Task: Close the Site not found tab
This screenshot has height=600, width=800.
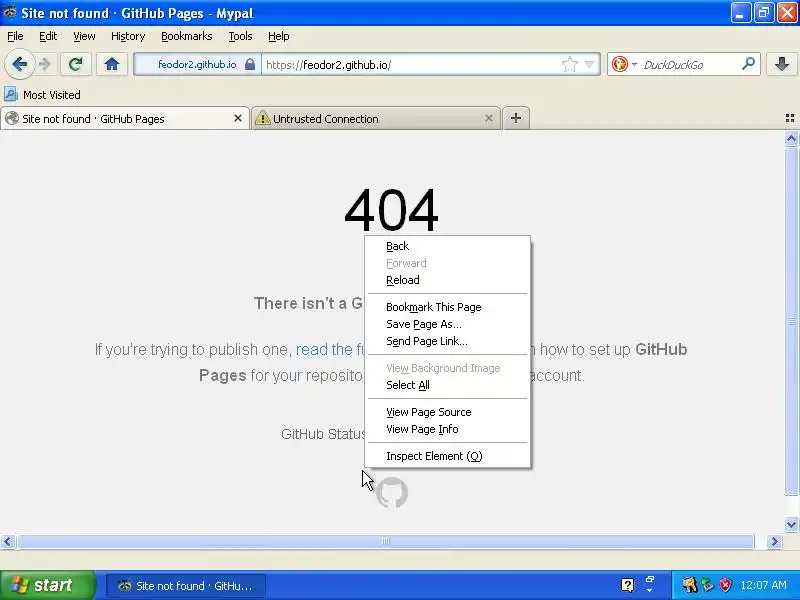Action: point(238,118)
